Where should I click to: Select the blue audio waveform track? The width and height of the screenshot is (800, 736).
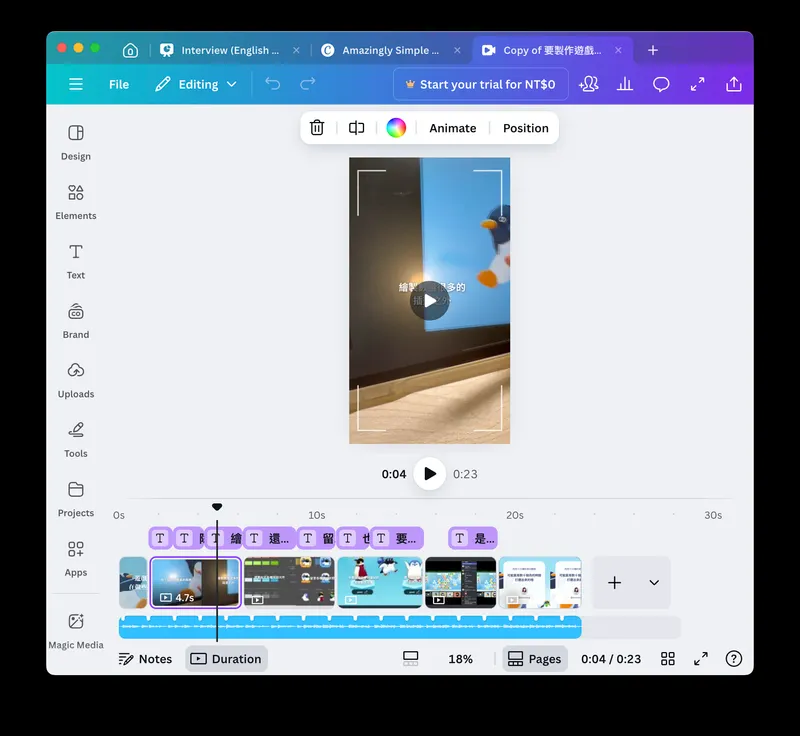350,627
